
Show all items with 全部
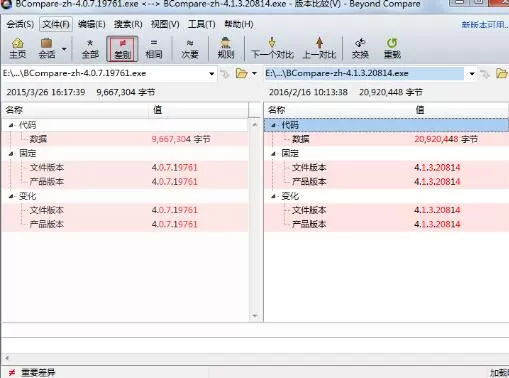(x=90, y=49)
